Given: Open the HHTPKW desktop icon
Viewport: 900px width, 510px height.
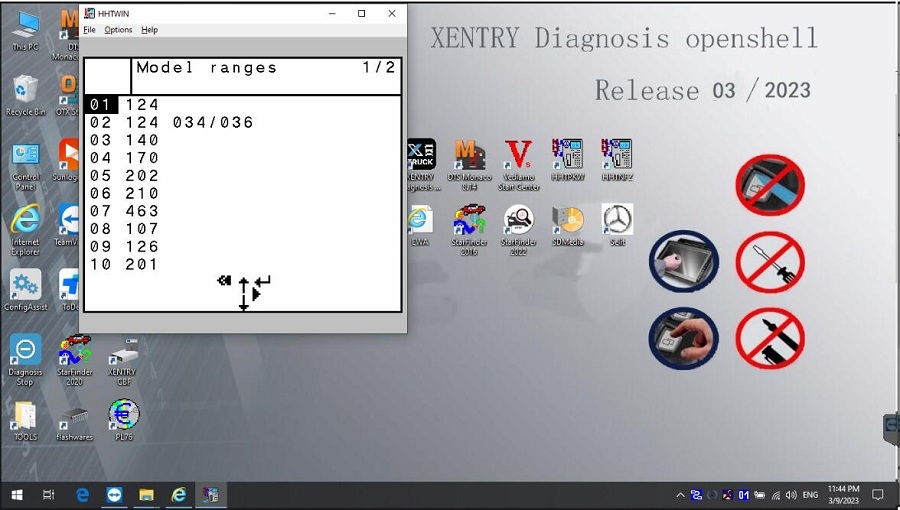Looking at the screenshot, I should point(567,161).
